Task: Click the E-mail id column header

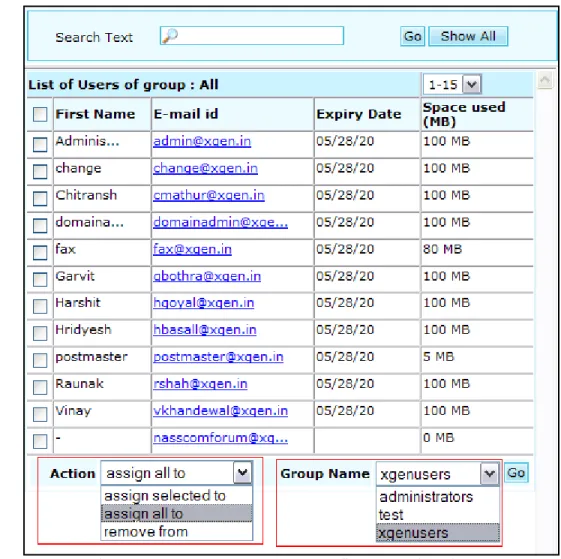Action: [186, 114]
